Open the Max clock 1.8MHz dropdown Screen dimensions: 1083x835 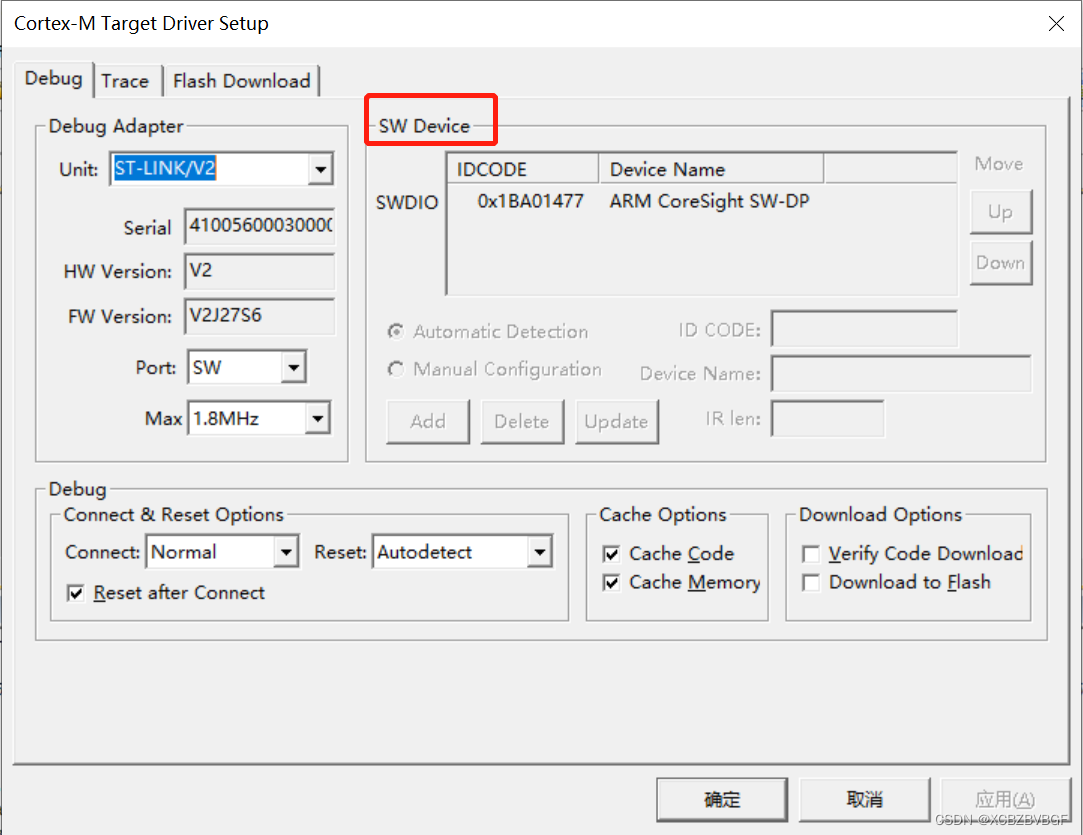pos(318,419)
